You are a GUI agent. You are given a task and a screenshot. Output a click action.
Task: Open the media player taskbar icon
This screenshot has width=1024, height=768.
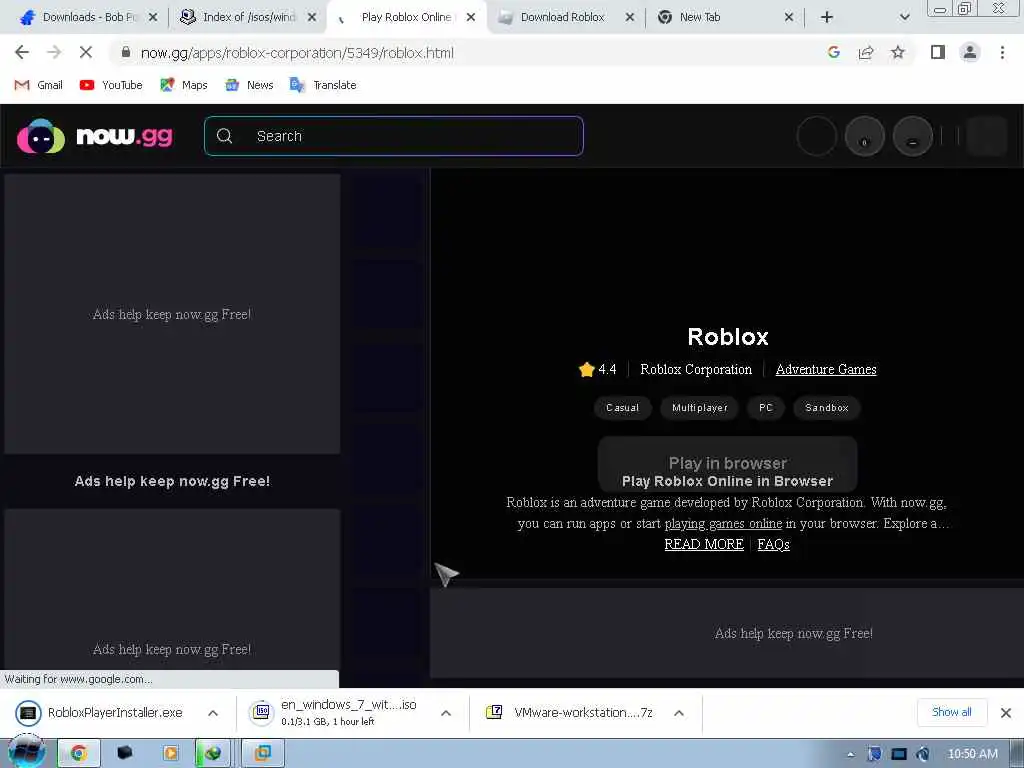pyautogui.click(x=170, y=753)
